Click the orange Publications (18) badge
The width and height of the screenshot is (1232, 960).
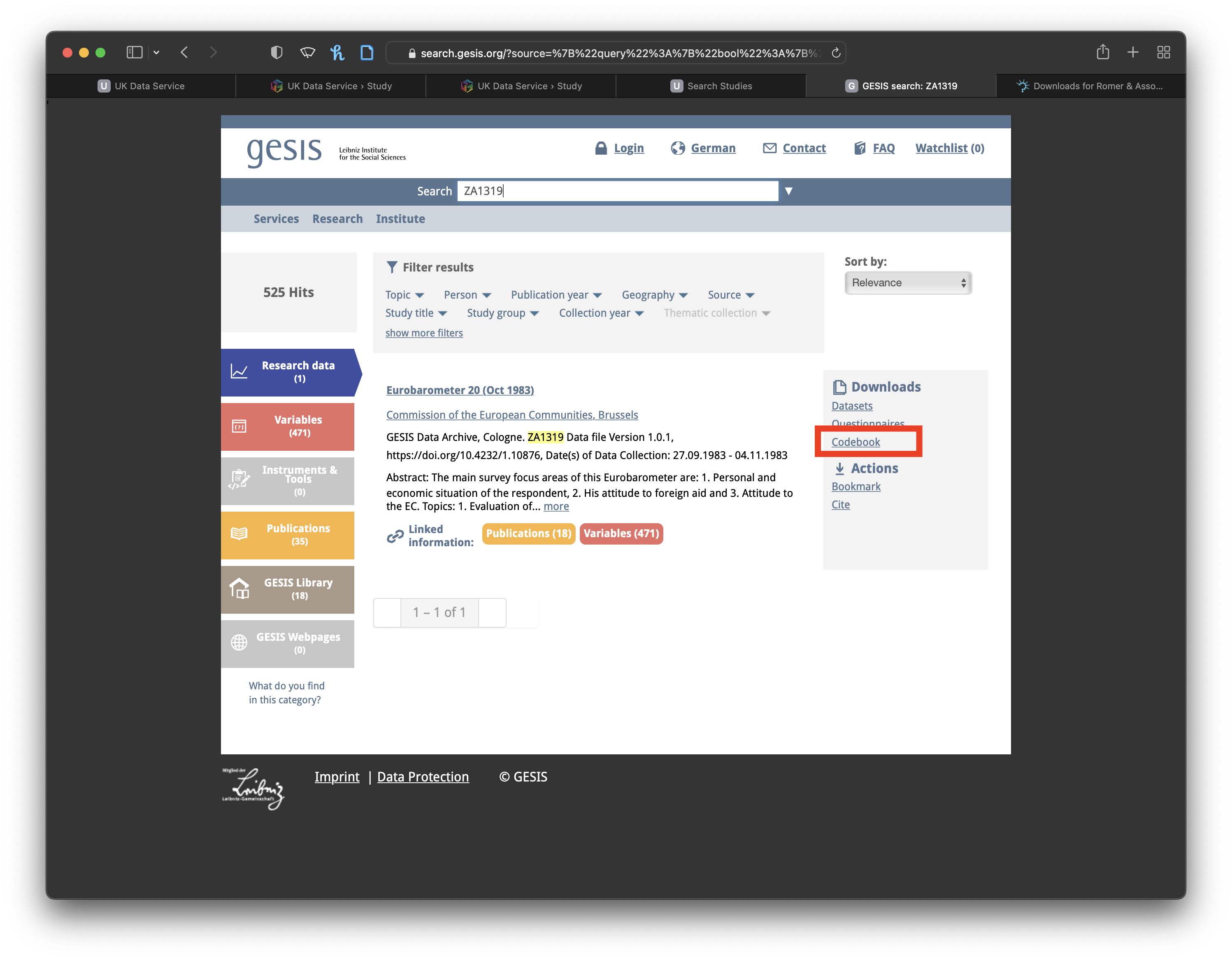point(529,533)
